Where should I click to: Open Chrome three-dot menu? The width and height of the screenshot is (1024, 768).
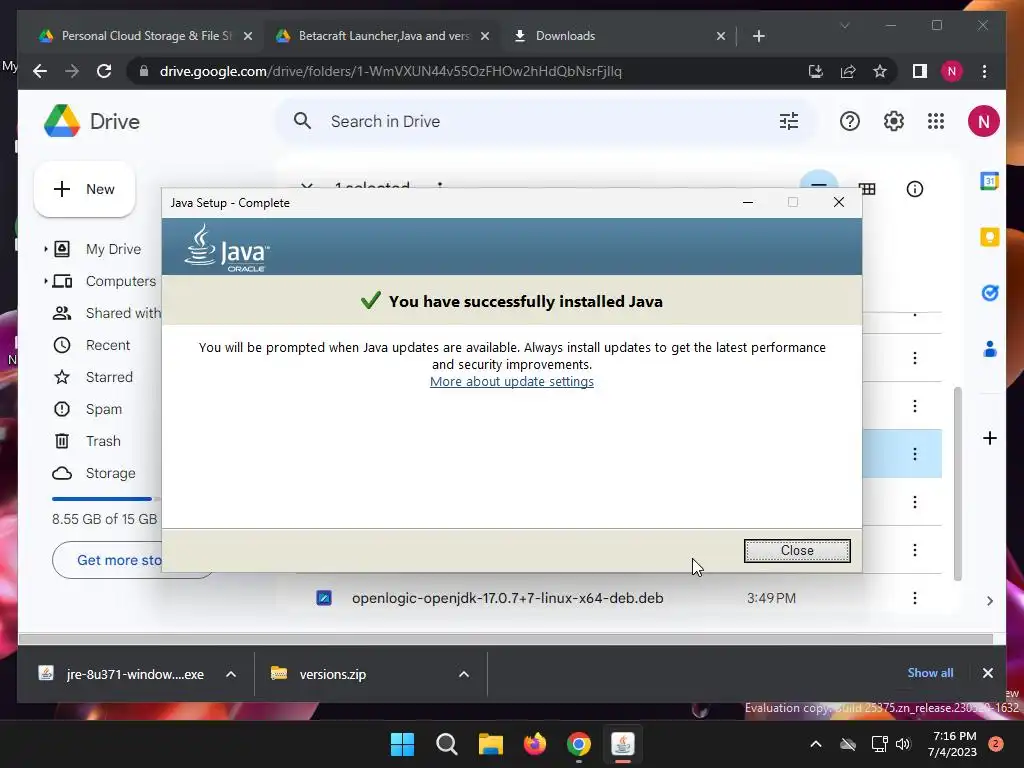pyautogui.click(x=984, y=71)
